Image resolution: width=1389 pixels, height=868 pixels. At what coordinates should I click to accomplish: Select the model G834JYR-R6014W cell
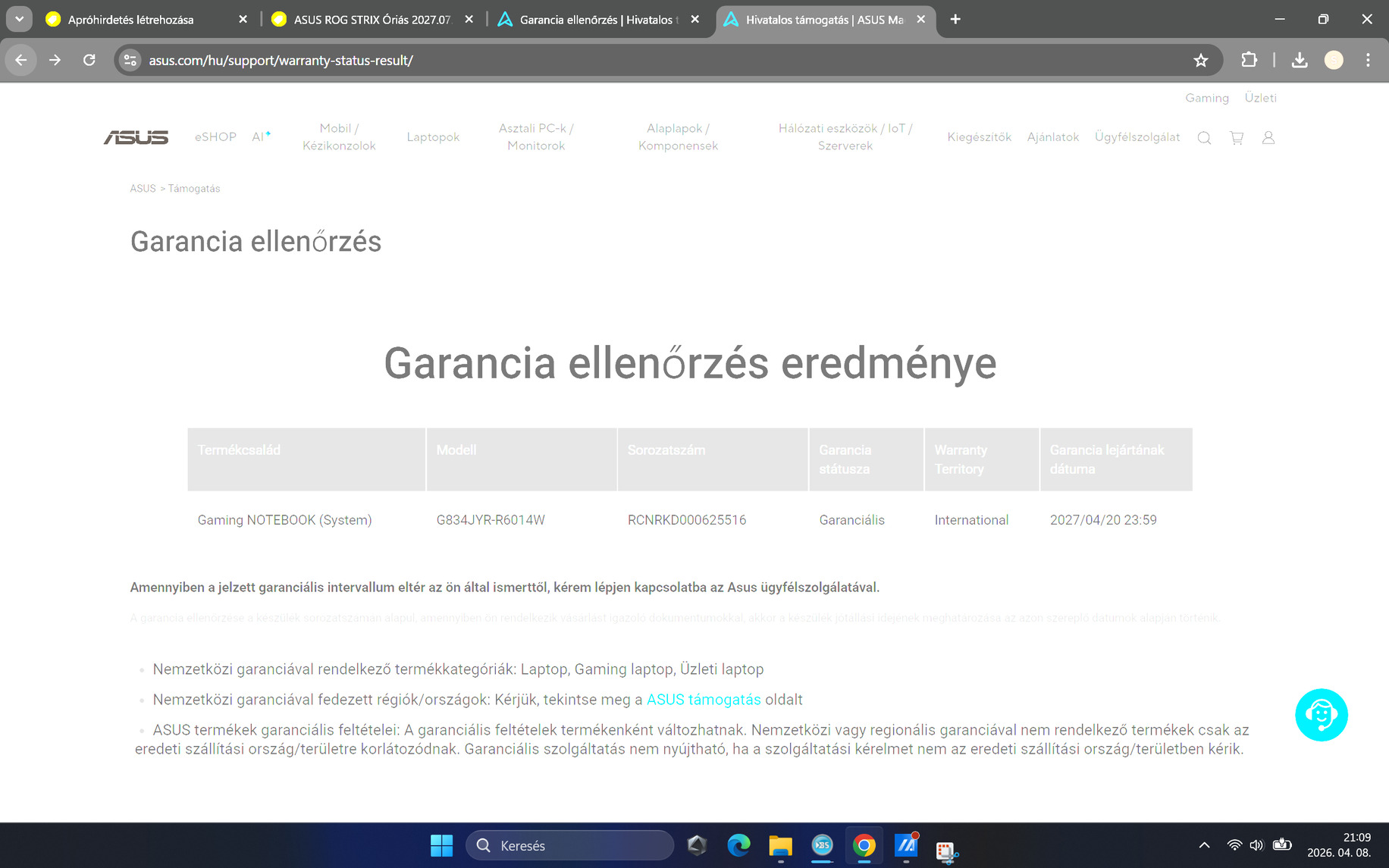click(491, 520)
